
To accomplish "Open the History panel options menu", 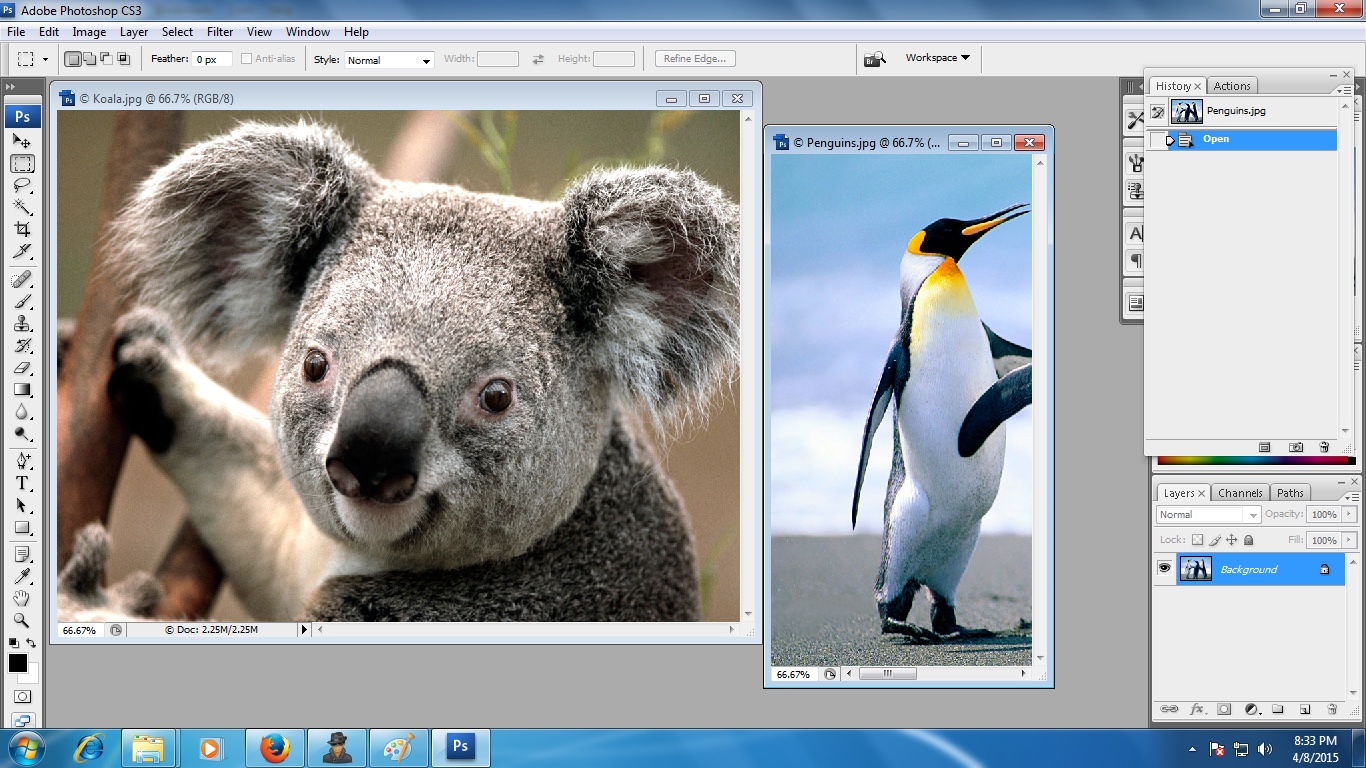I will 1346,90.
